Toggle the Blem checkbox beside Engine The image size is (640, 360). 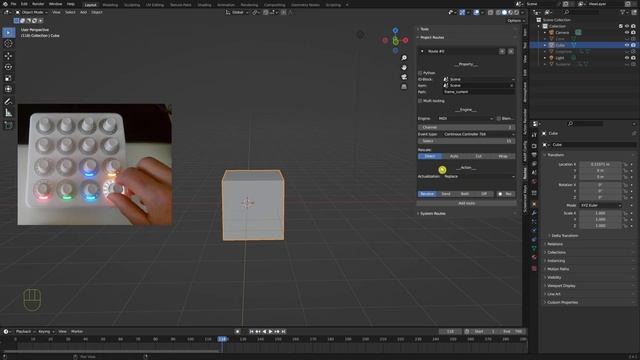[499, 118]
